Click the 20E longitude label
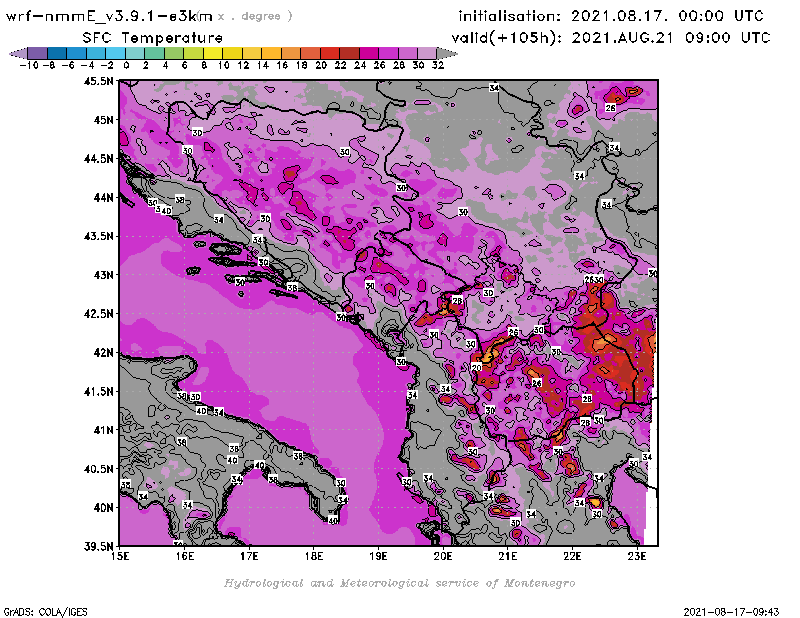This screenshot has height=618, width=800. (x=443, y=556)
